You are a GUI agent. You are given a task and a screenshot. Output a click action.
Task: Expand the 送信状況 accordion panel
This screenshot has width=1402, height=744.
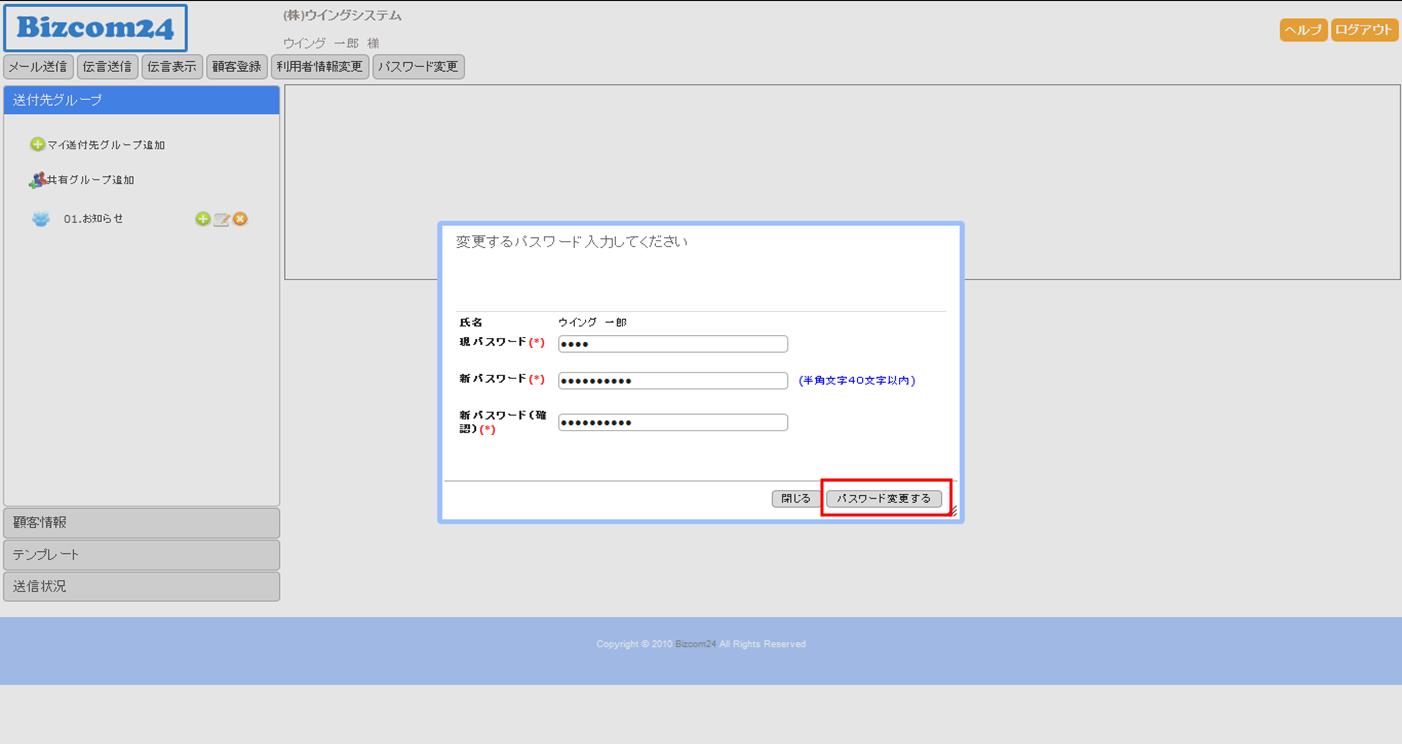[141, 586]
